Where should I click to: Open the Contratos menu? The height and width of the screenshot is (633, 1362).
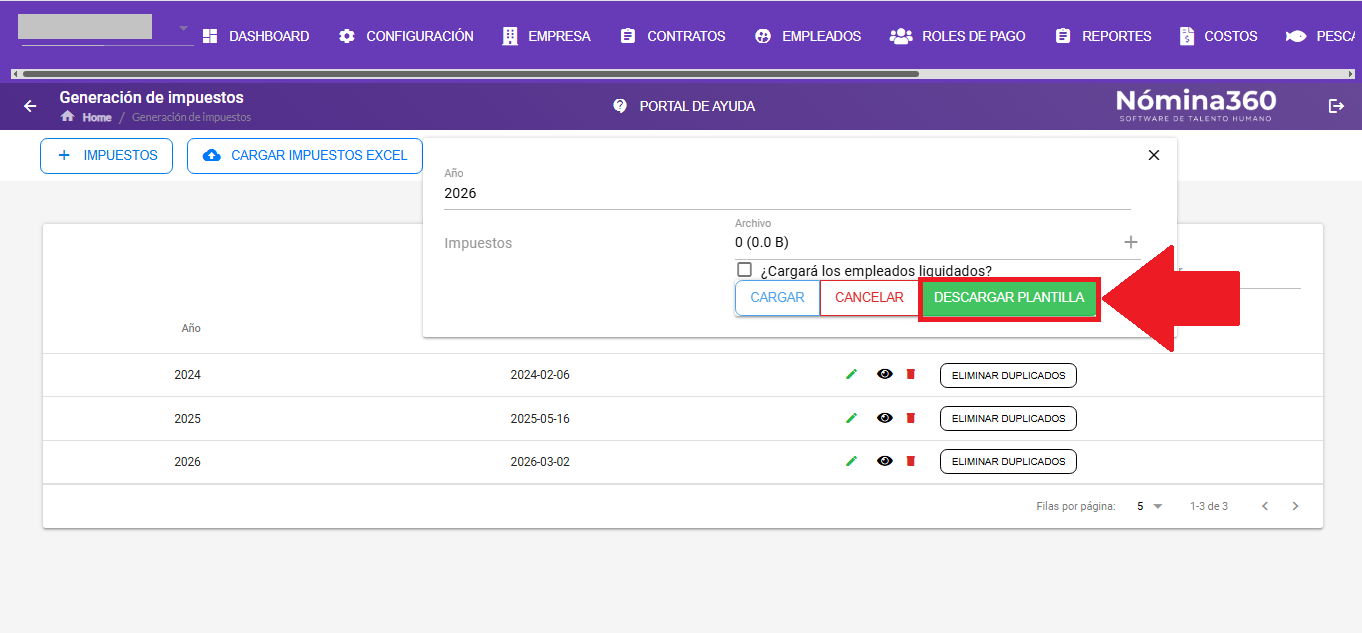[673, 36]
